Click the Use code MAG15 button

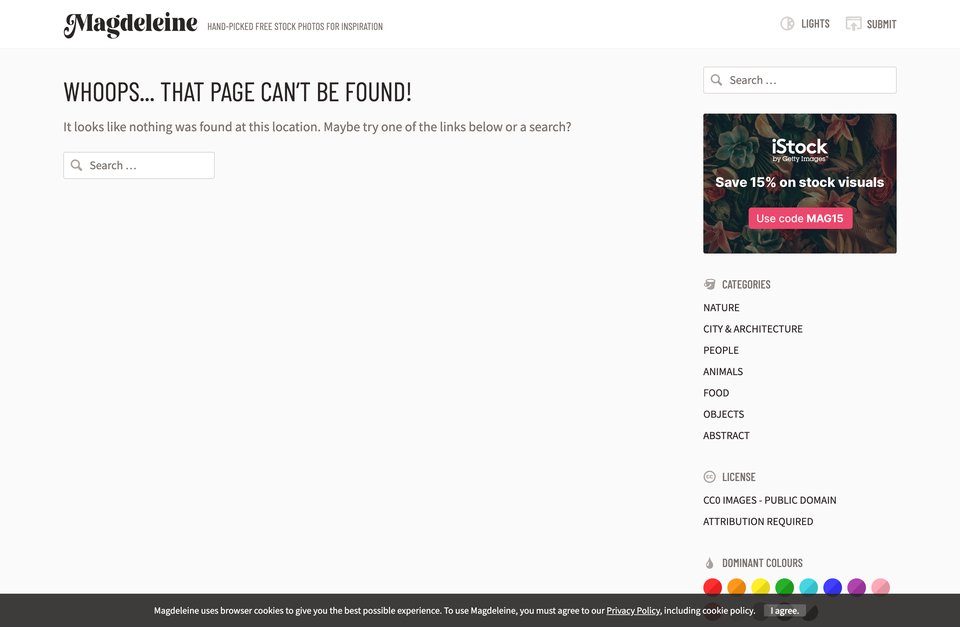tap(800, 218)
